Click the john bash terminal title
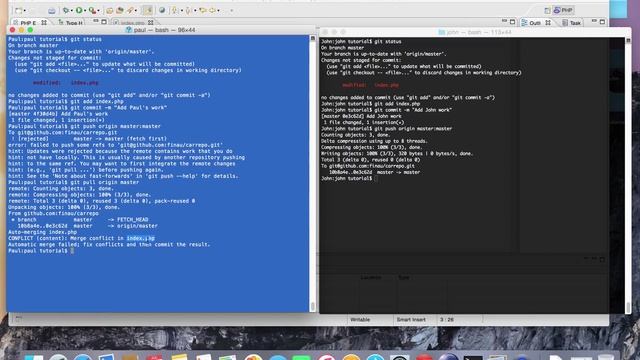Image resolution: width=640 pixels, height=360 pixels. pyautogui.click(x=475, y=32)
